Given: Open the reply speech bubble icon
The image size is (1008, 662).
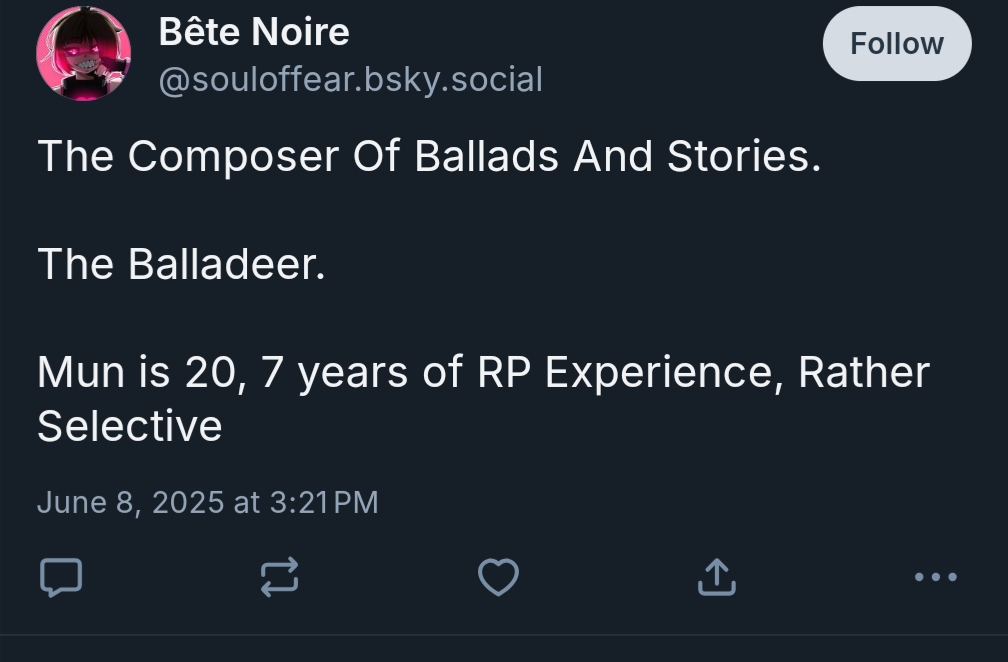Looking at the screenshot, I should [x=60, y=577].
